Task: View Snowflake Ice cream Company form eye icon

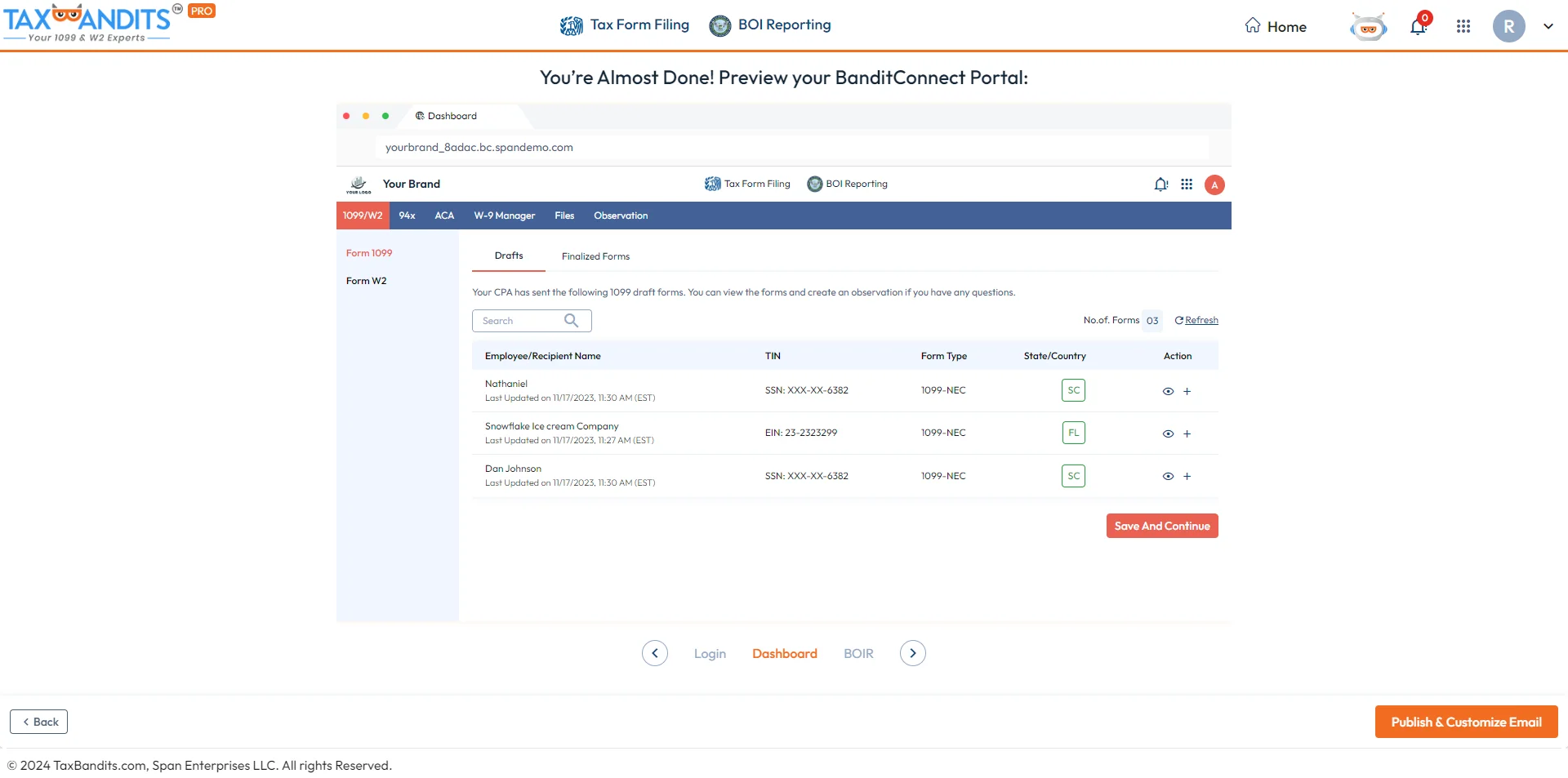Action: [1168, 433]
